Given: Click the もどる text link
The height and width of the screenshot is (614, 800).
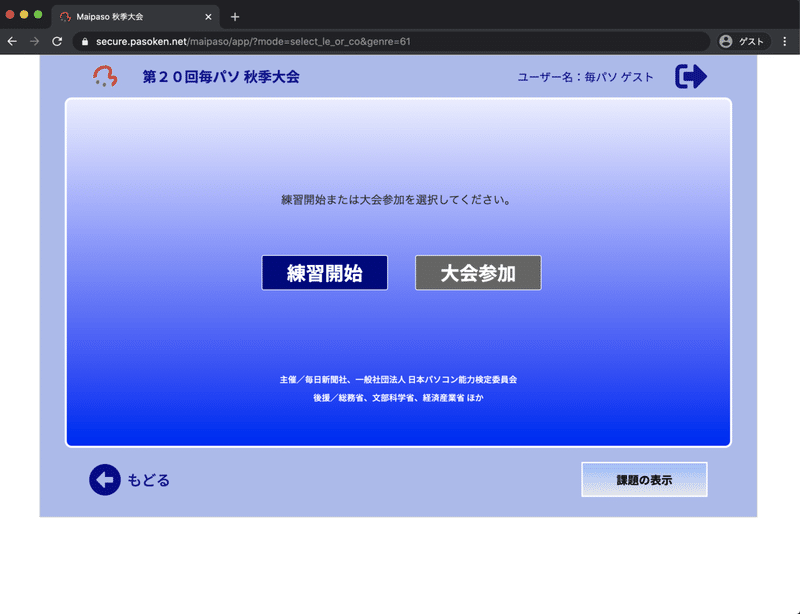Looking at the screenshot, I should 148,480.
